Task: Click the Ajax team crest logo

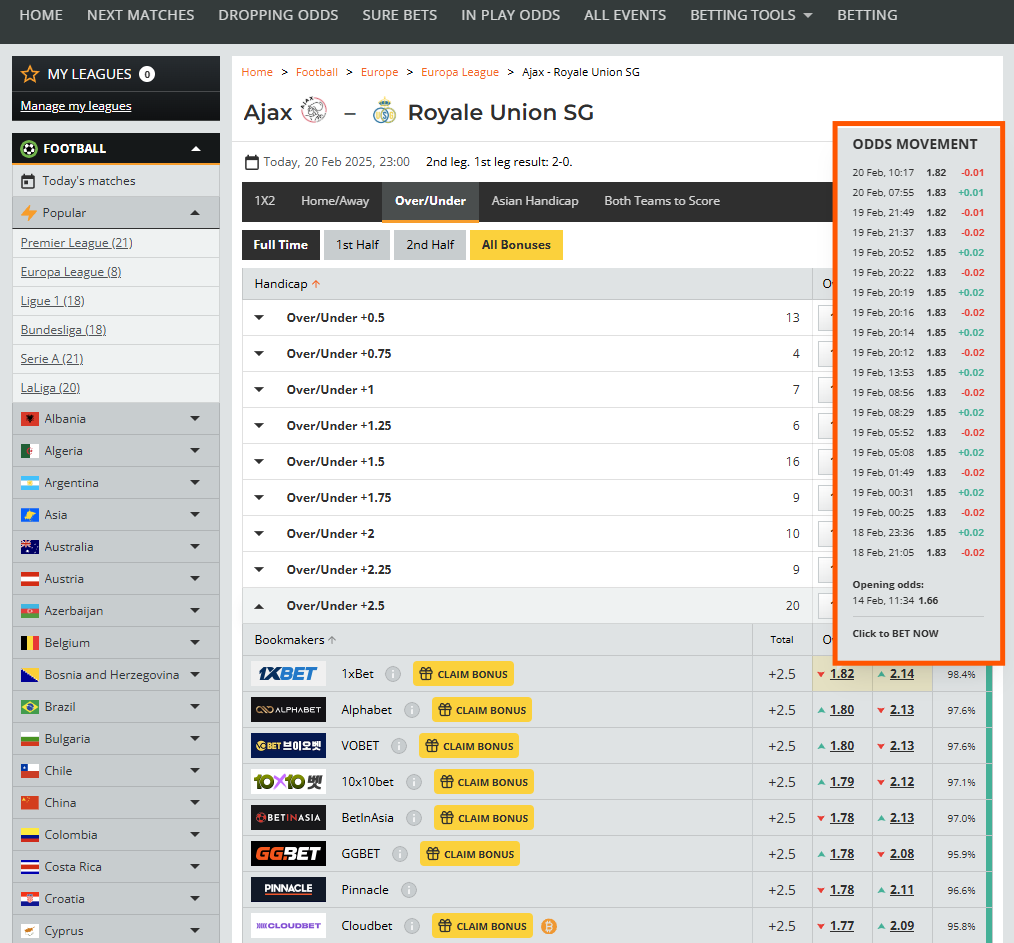Action: coord(313,111)
